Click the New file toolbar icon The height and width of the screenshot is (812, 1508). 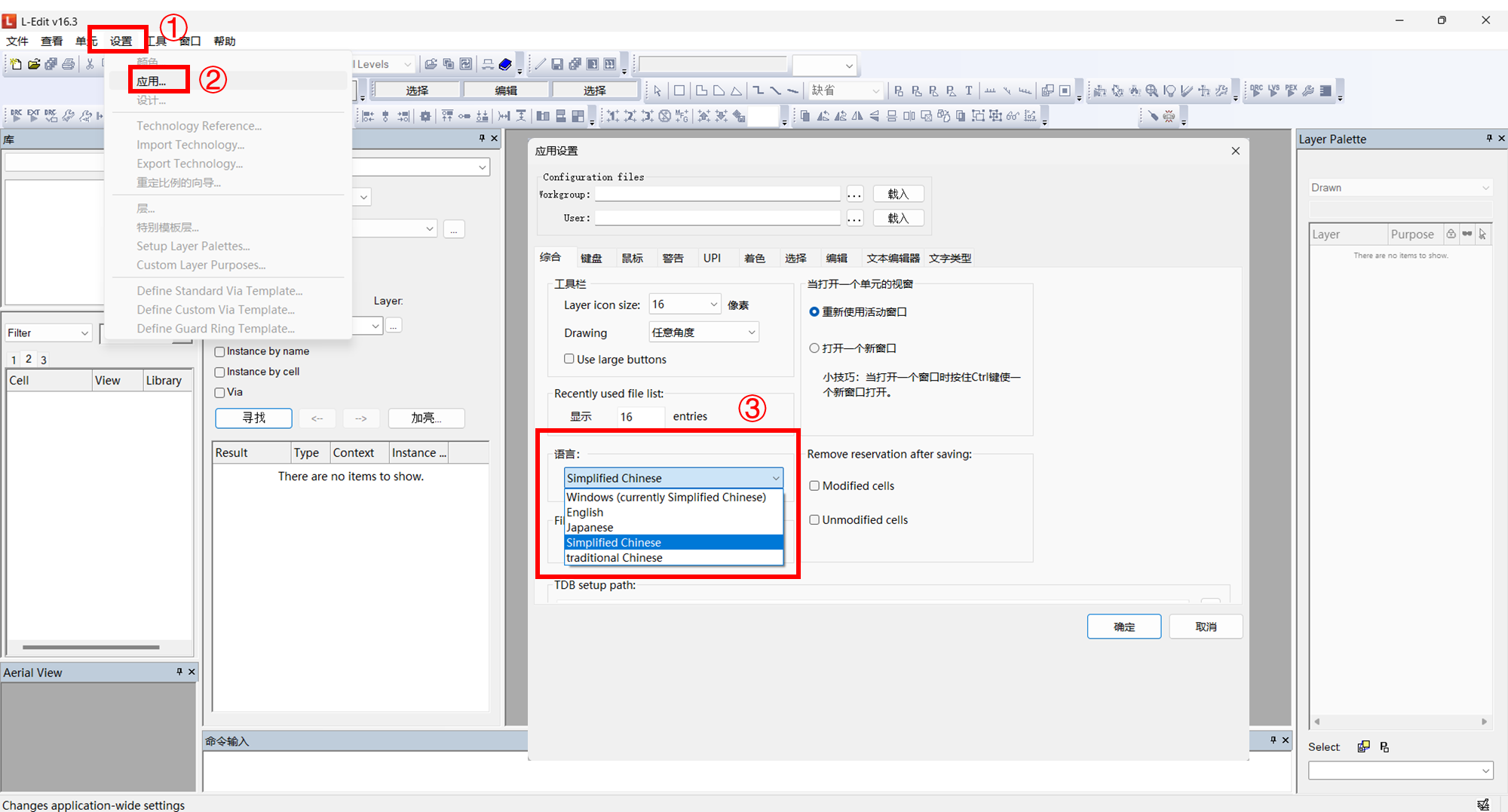click(x=15, y=64)
